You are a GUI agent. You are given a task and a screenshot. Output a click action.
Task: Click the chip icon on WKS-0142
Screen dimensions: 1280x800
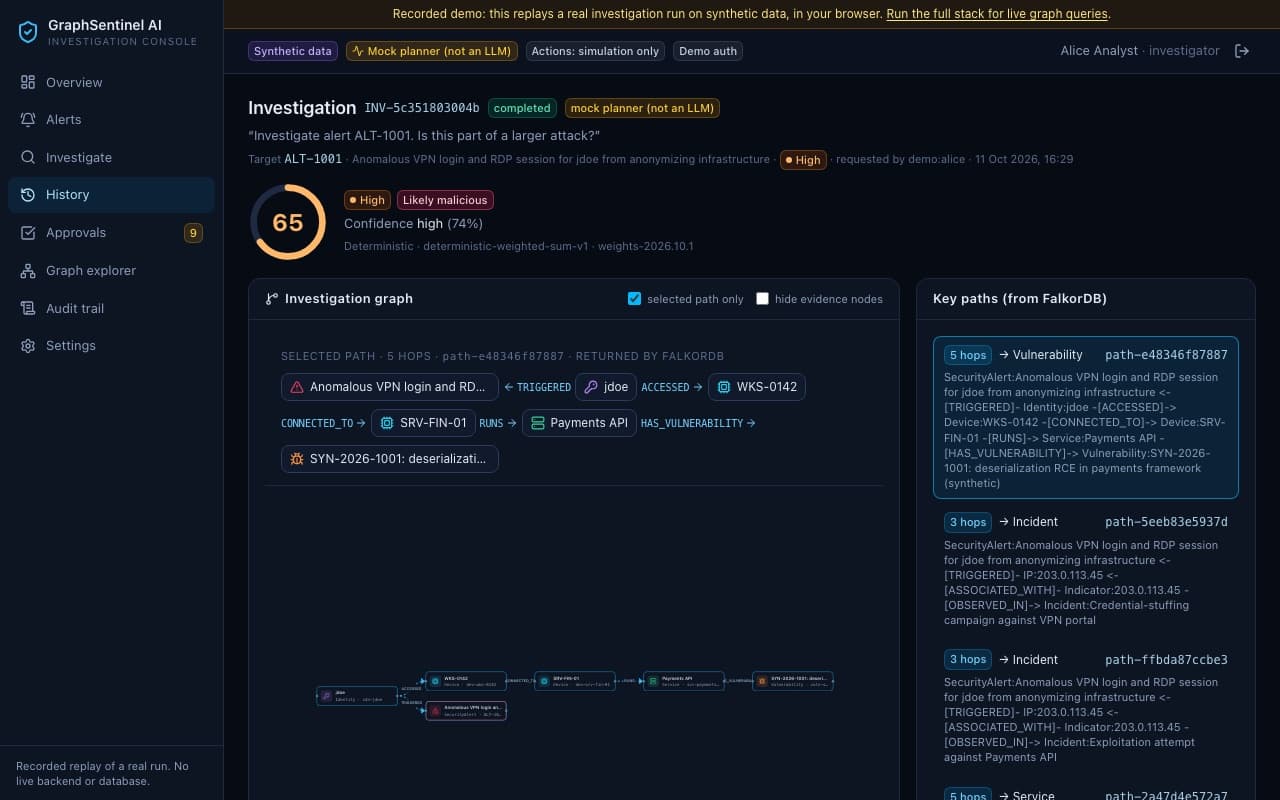point(724,387)
